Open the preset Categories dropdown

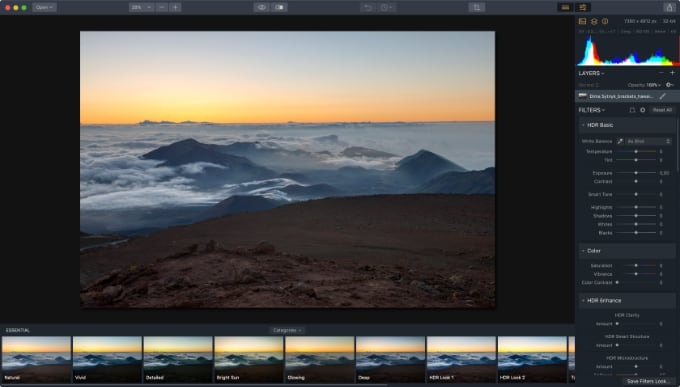click(287, 331)
